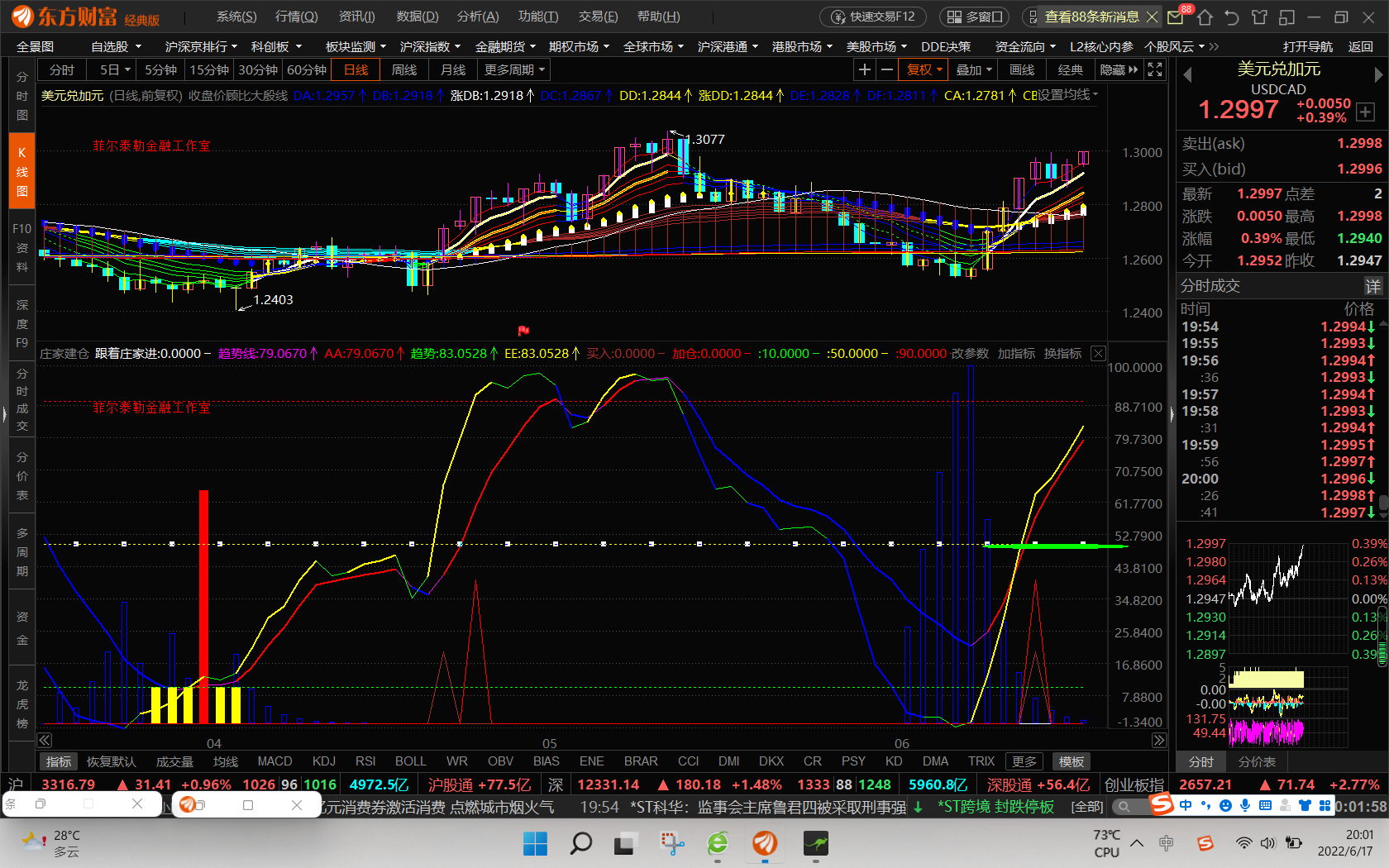This screenshot has height=868, width=1389.
Task: Click 换指标 to change indicator
Action: [x=1062, y=353]
